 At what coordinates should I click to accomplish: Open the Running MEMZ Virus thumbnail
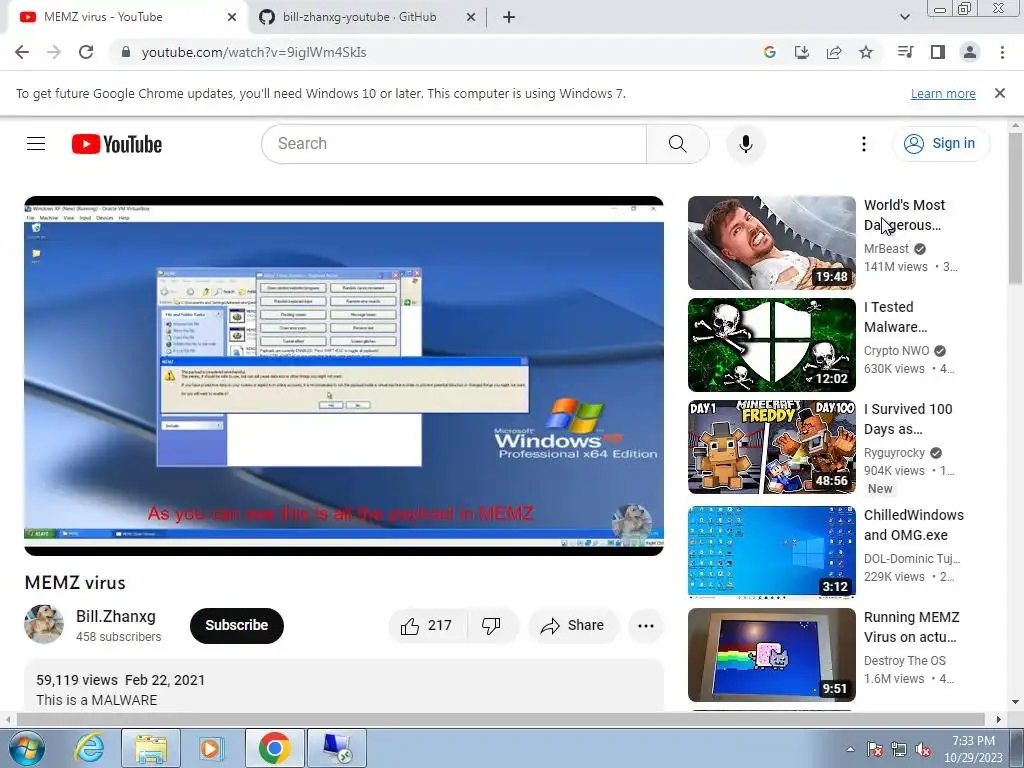click(x=772, y=654)
